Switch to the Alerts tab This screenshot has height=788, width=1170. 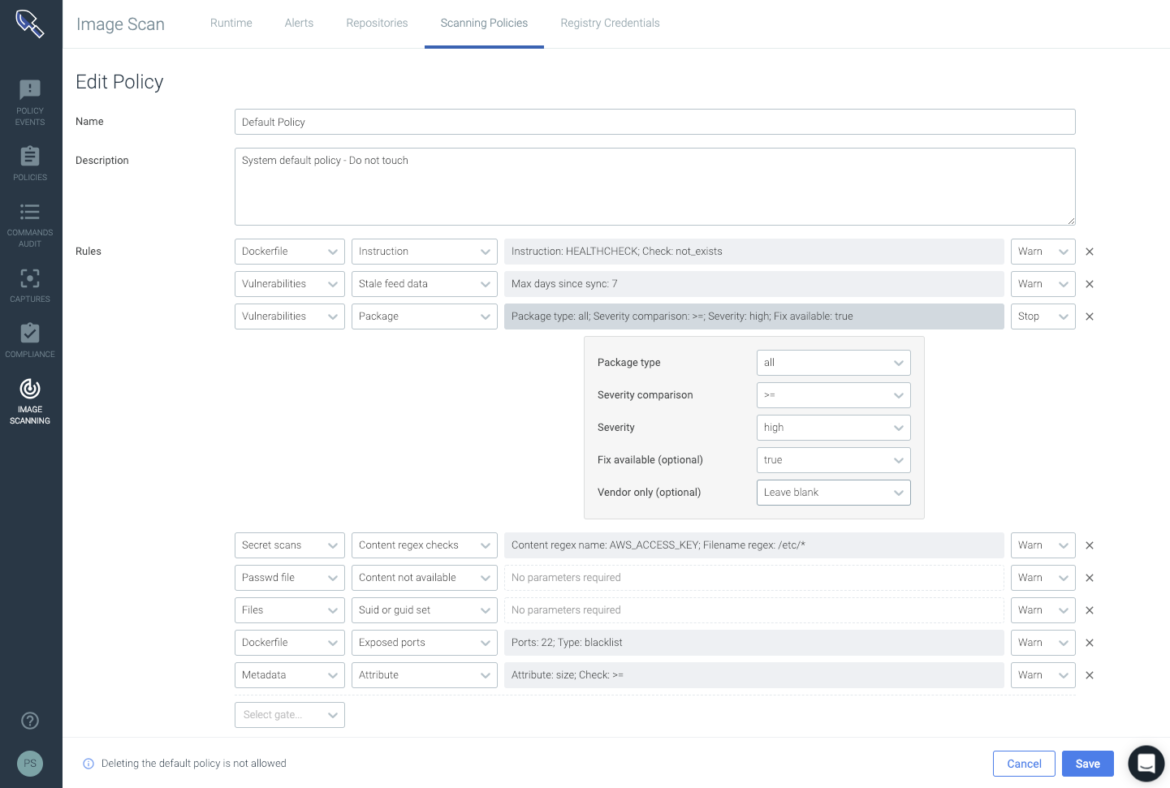298,23
